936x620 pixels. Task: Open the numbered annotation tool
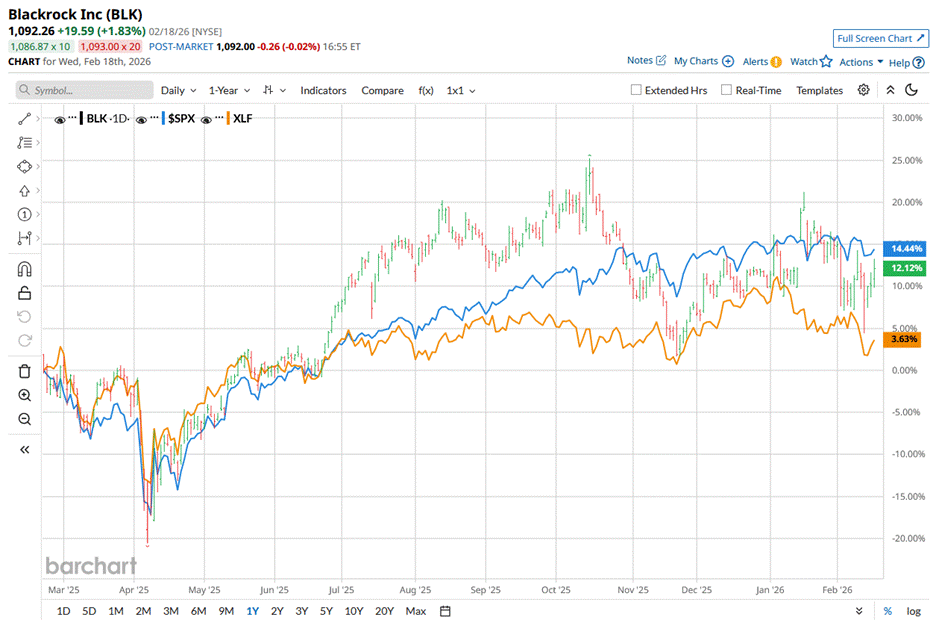24,214
